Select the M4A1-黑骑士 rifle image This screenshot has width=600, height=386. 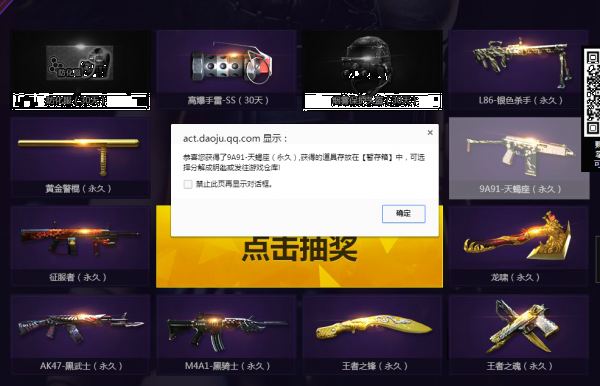point(227,331)
